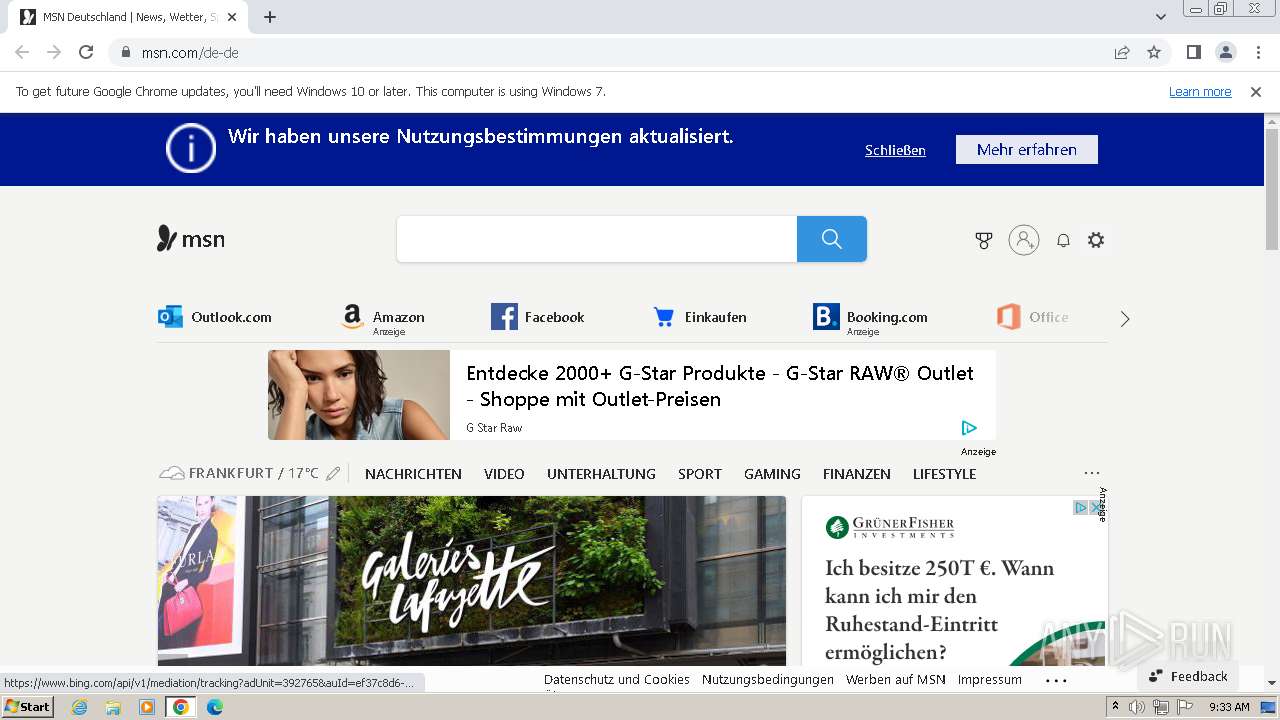Open the Facebook shortcut

pyautogui.click(x=538, y=317)
